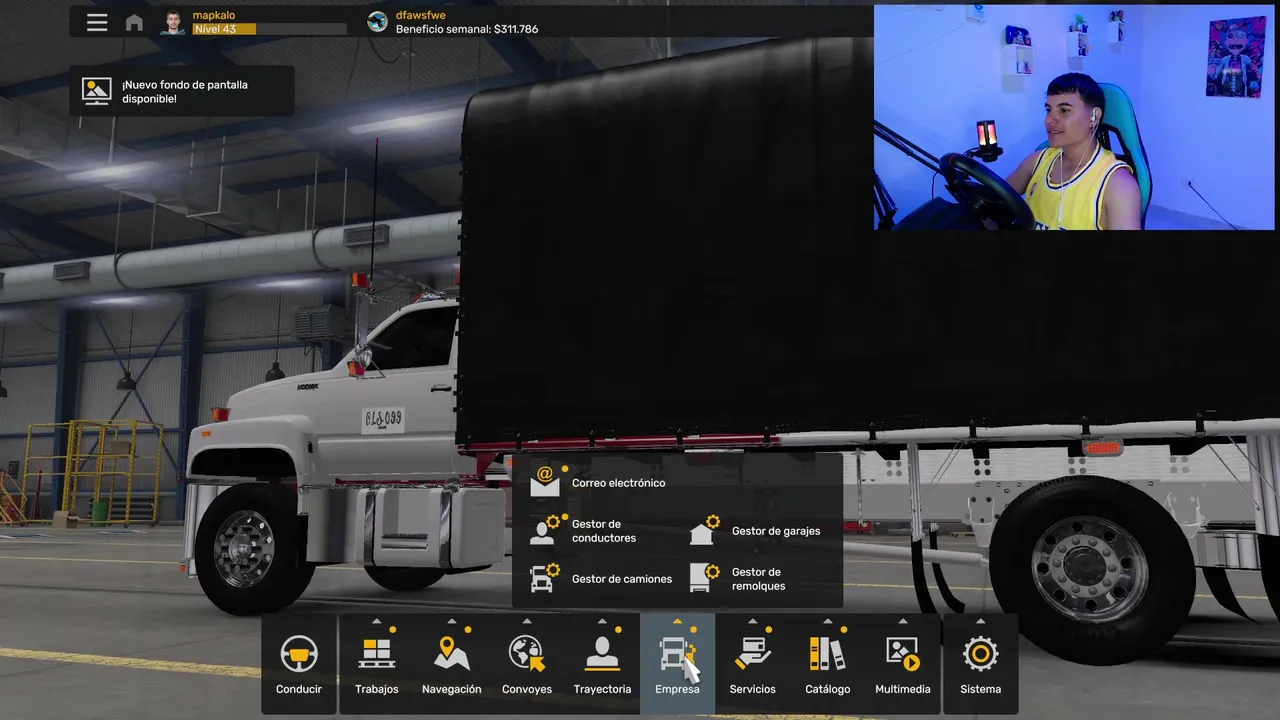Click the Gestor de camiones icon
Viewport: 1280px width, 720px height.
pos(545,578)
